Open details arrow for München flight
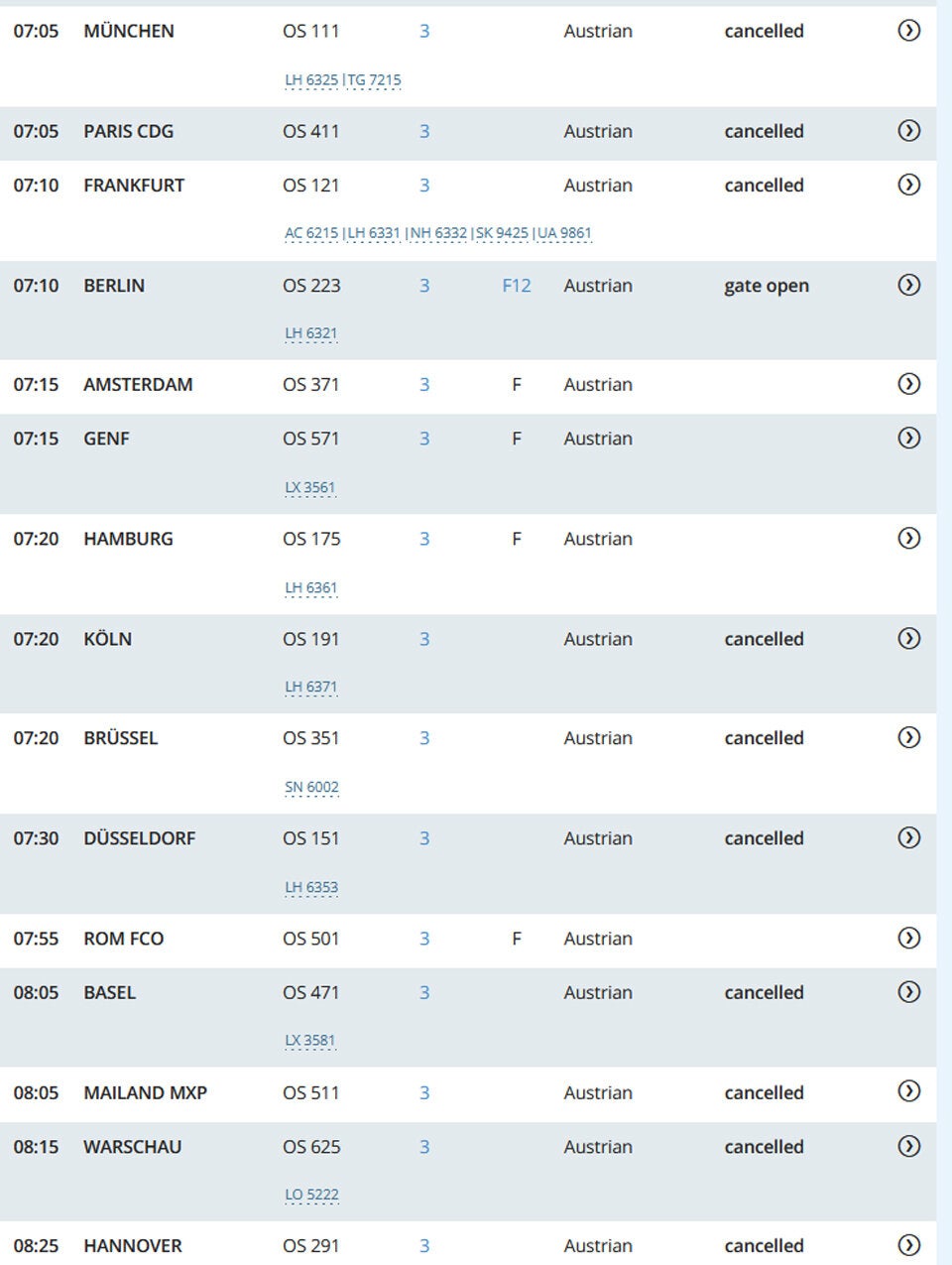The image size is (952, 1265). click(x=908, y=31)
